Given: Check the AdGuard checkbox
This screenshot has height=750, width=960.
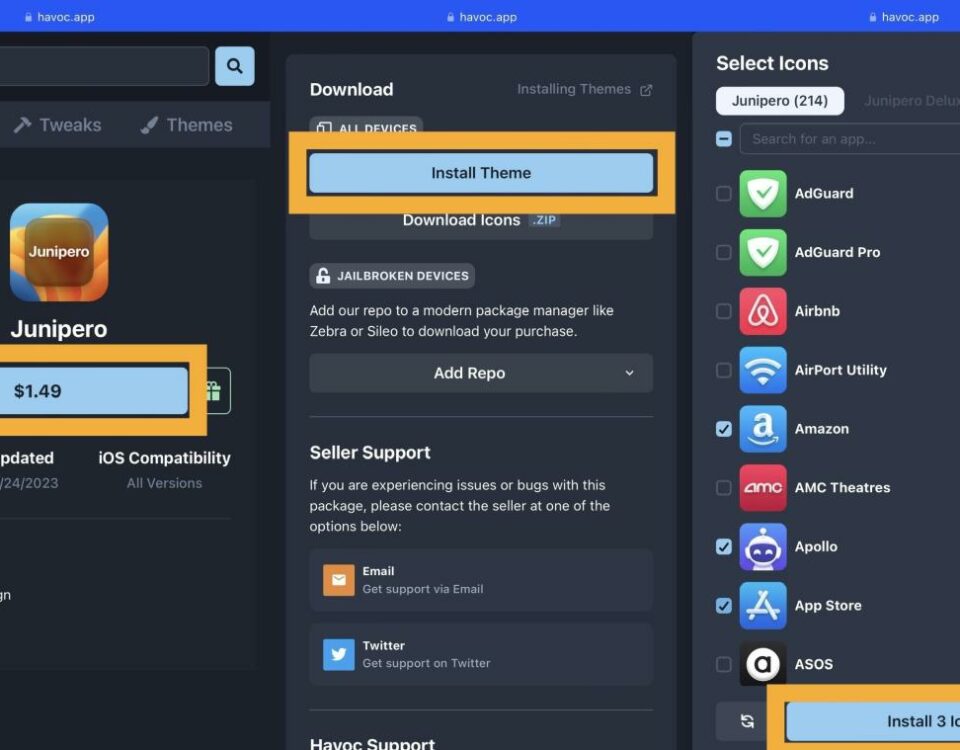Looking at the screenshot, I should click(724, 193).
